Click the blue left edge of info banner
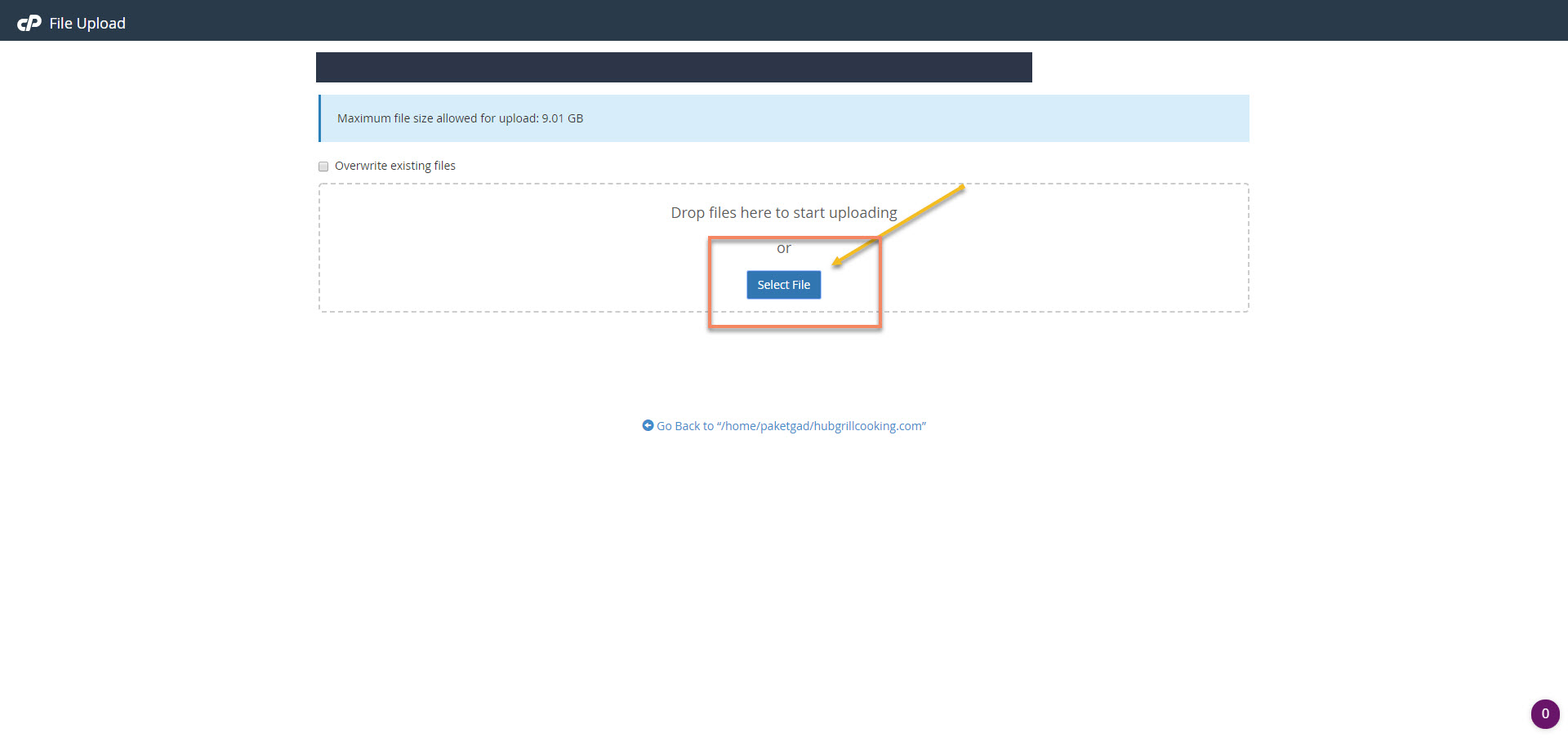 (x=319, y=118)
